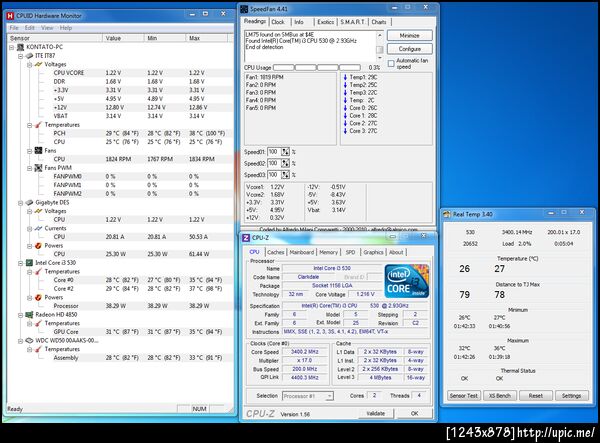Click the Gigabyte DES device icon
600x443 pixels.
[x=29, y=202]
